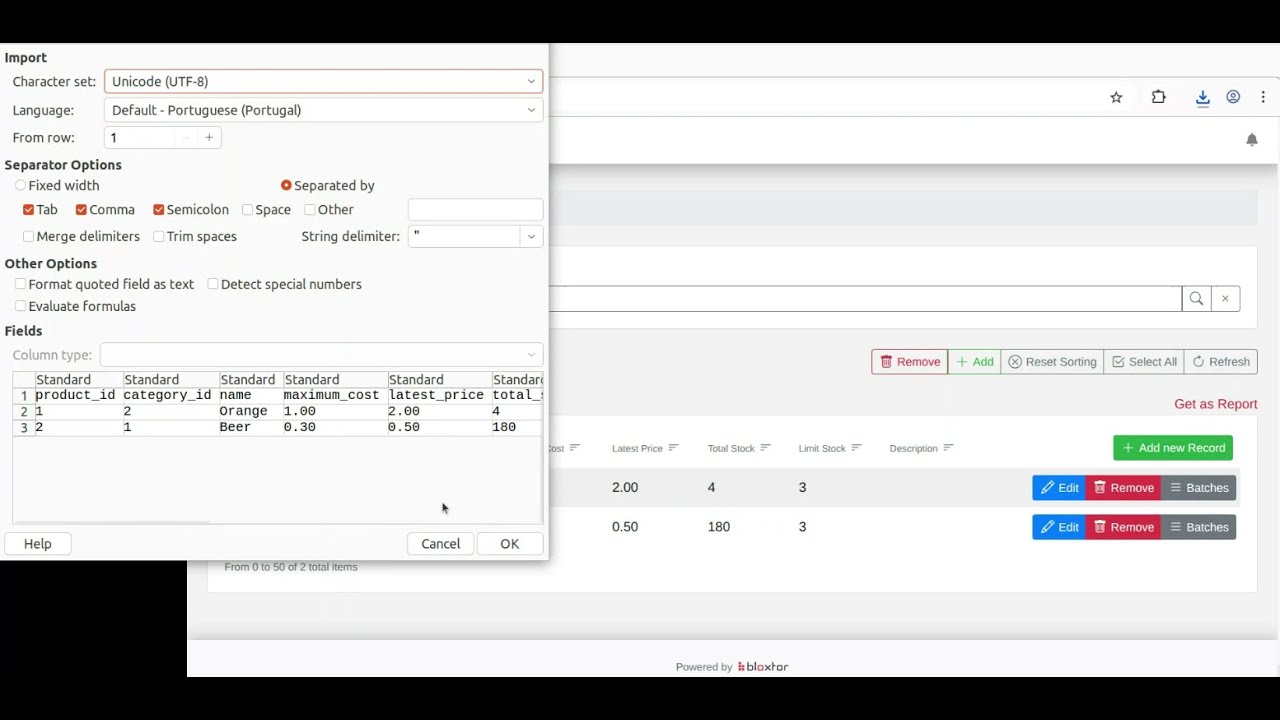1280x720 pixels.
Task: Click the web page search input field
Action: tap(865, 298)
